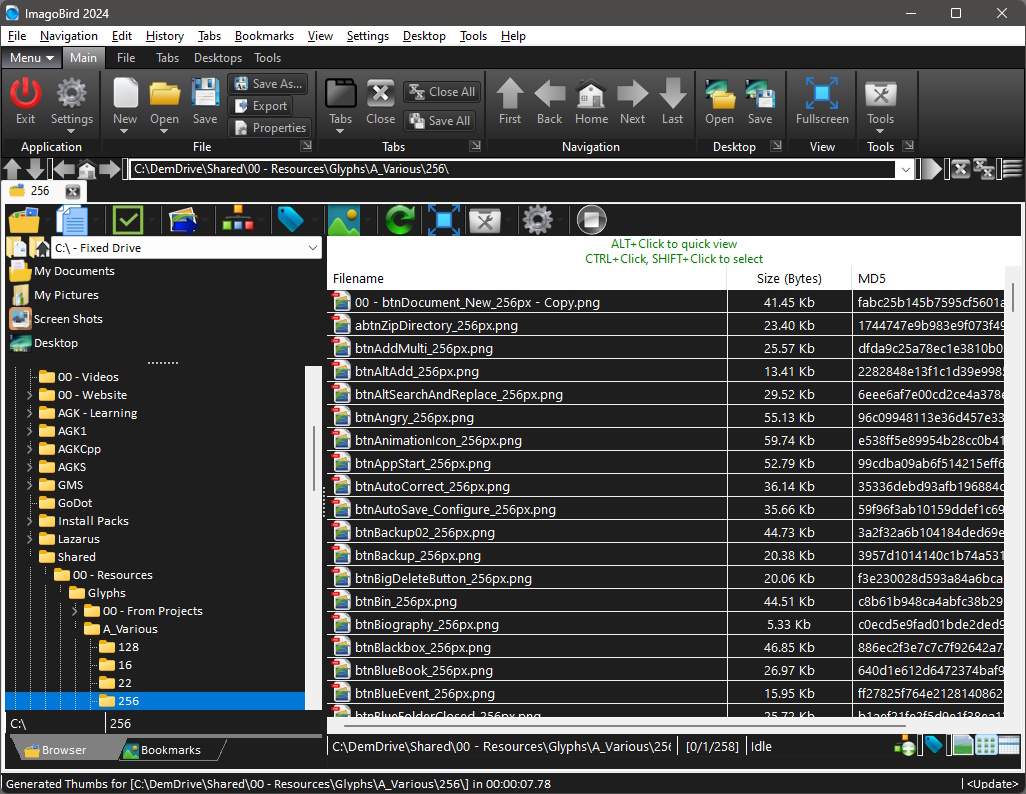This screenshot has width=1026, height=794.
Task: Sort by the Size (Bytes) column header
Action: 789,278
